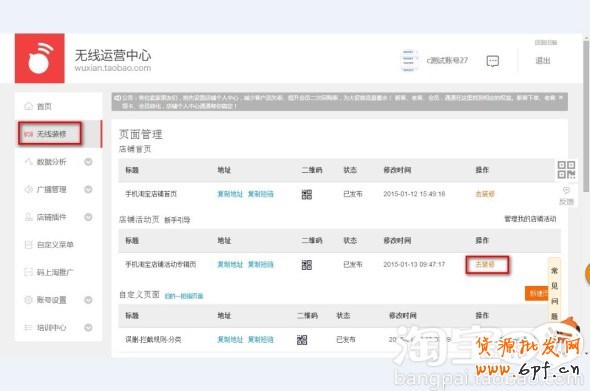Open the floating QR code widget at right
The image size is (590, 391).
(x=566, y=170)
